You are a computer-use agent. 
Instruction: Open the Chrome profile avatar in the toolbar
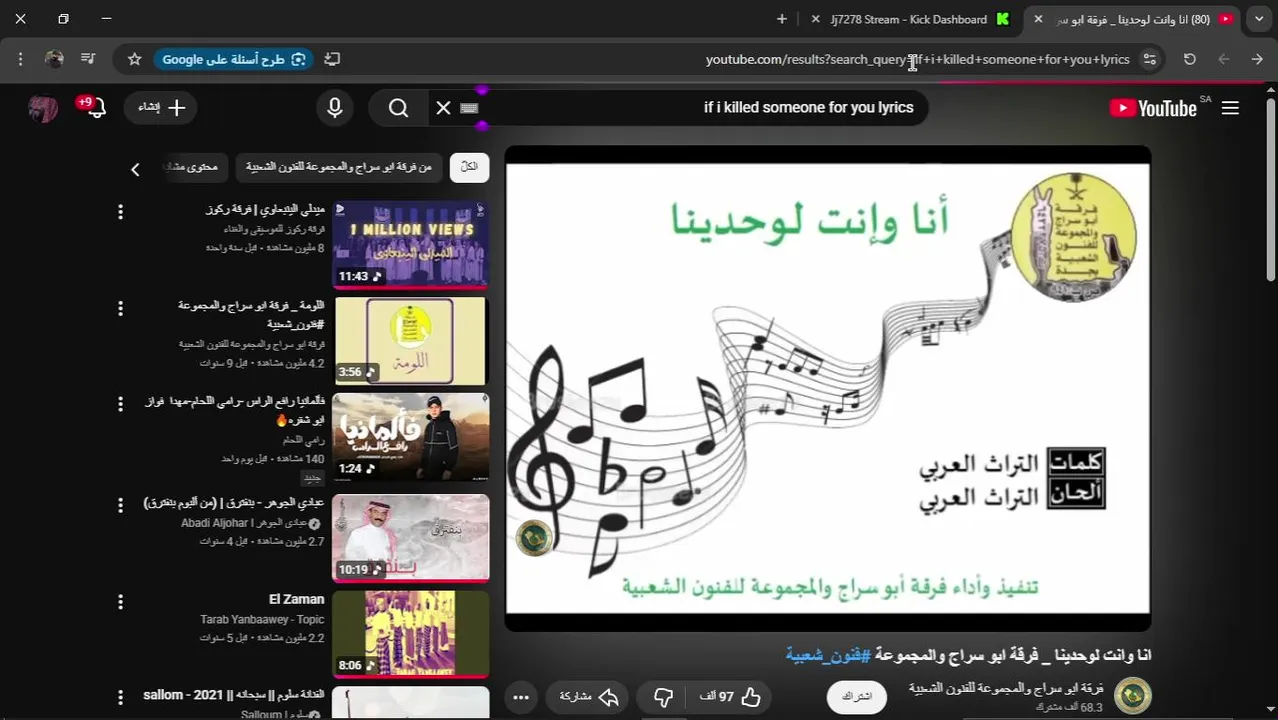pos(55,59)
